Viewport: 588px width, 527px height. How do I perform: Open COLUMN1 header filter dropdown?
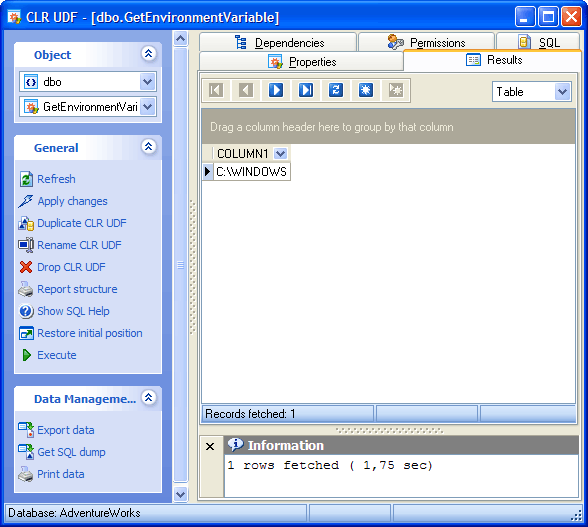point(280,153)
